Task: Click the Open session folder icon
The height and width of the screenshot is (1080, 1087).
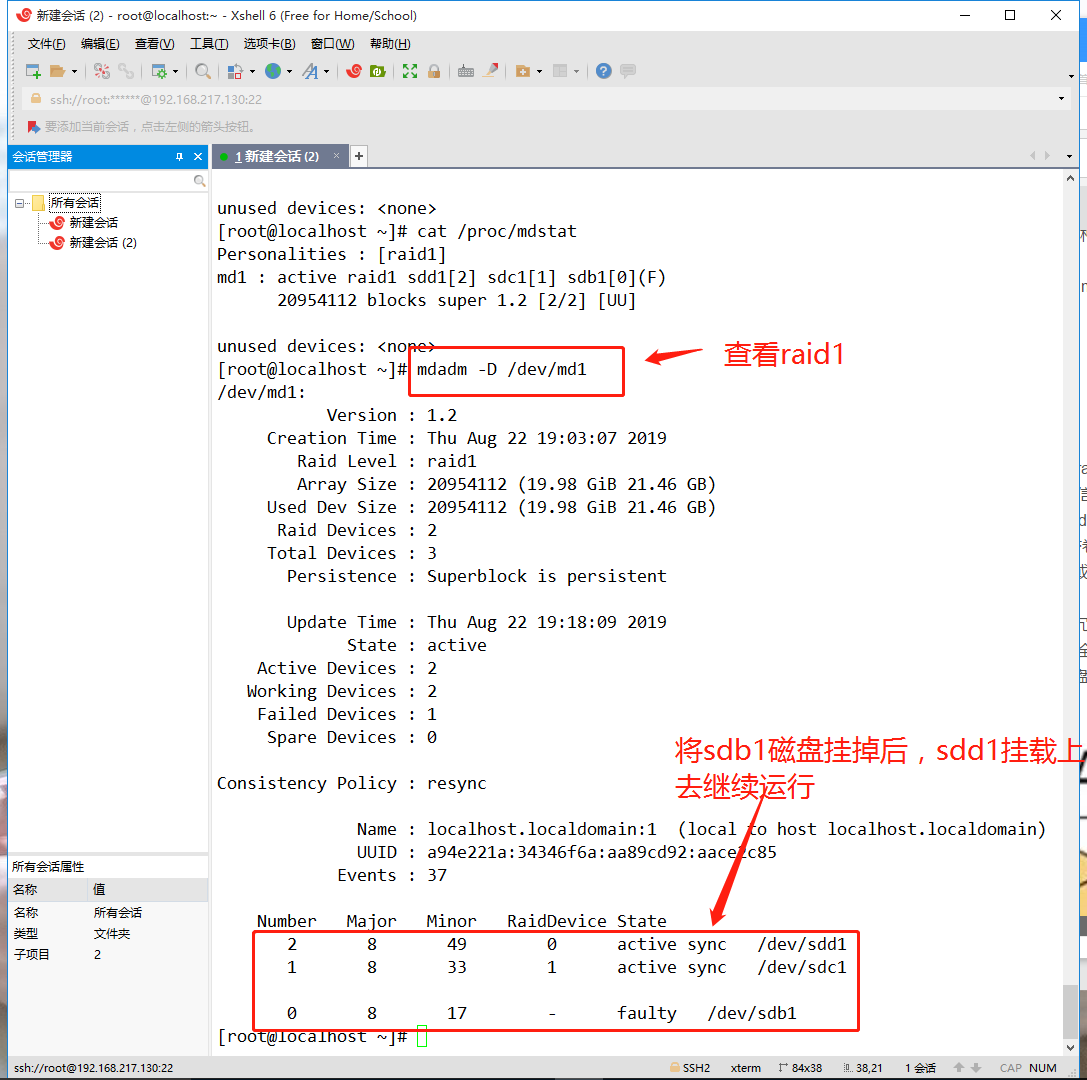Action: click(58, 71)
